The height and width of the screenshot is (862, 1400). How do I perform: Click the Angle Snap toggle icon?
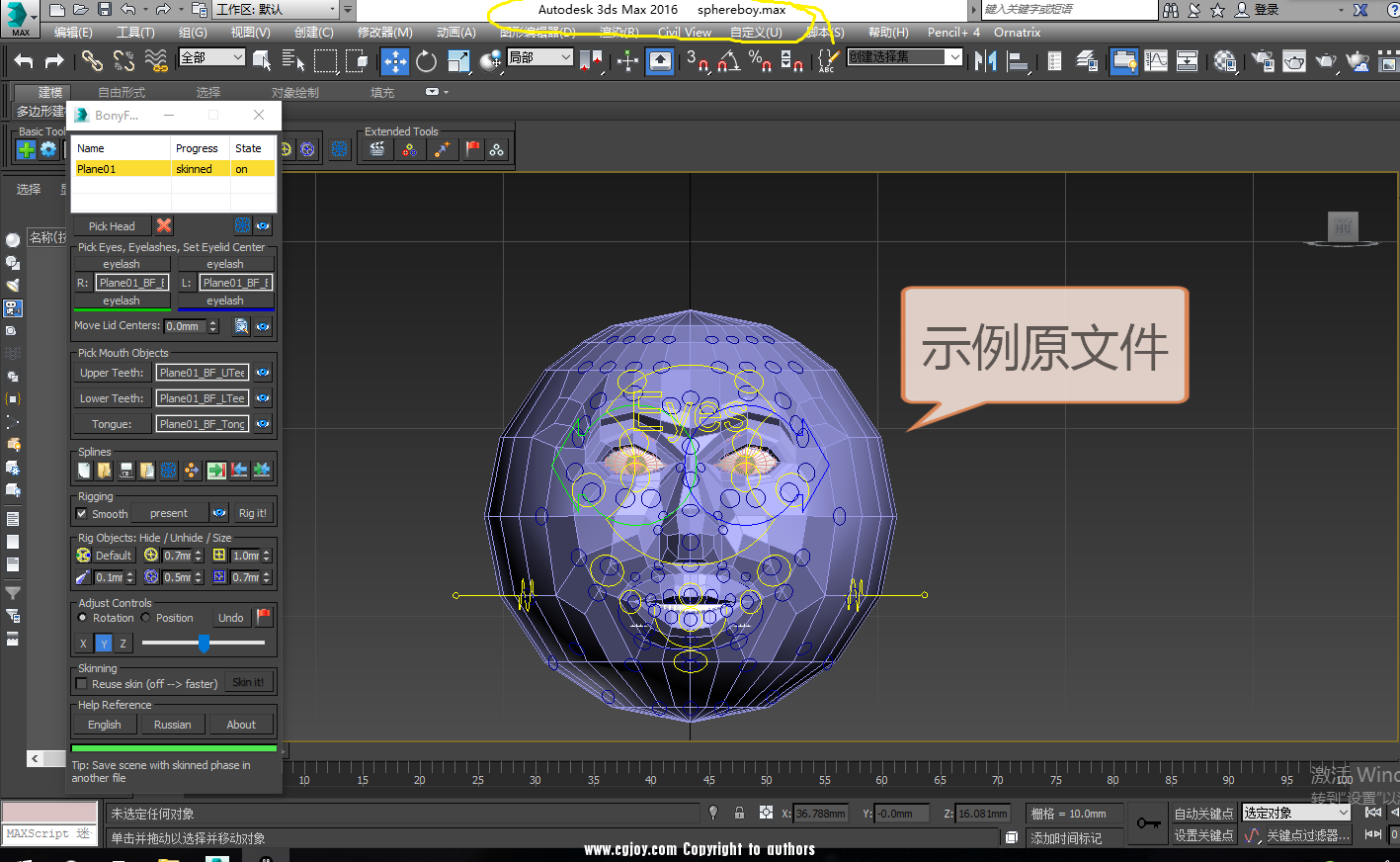point(729,61)
